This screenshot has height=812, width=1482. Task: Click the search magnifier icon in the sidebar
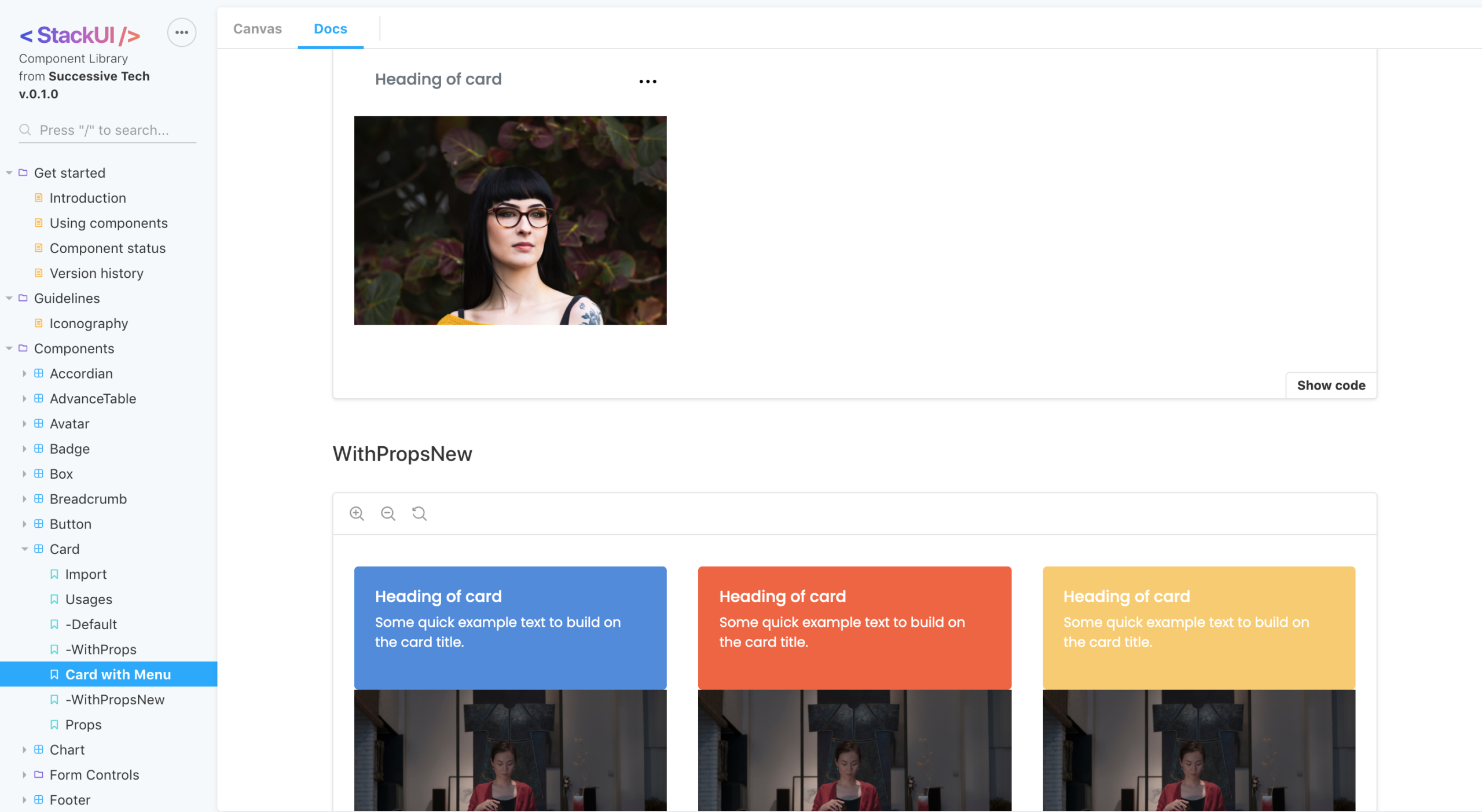point(25,130)
